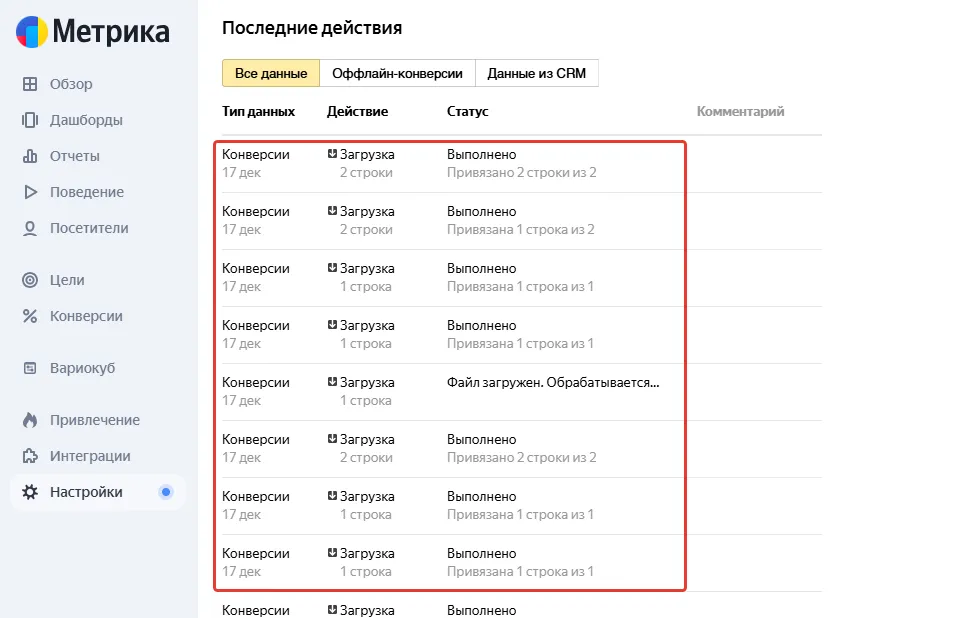Click the Поведение play icon
955x618 pixels.
[x=30, y=192]
